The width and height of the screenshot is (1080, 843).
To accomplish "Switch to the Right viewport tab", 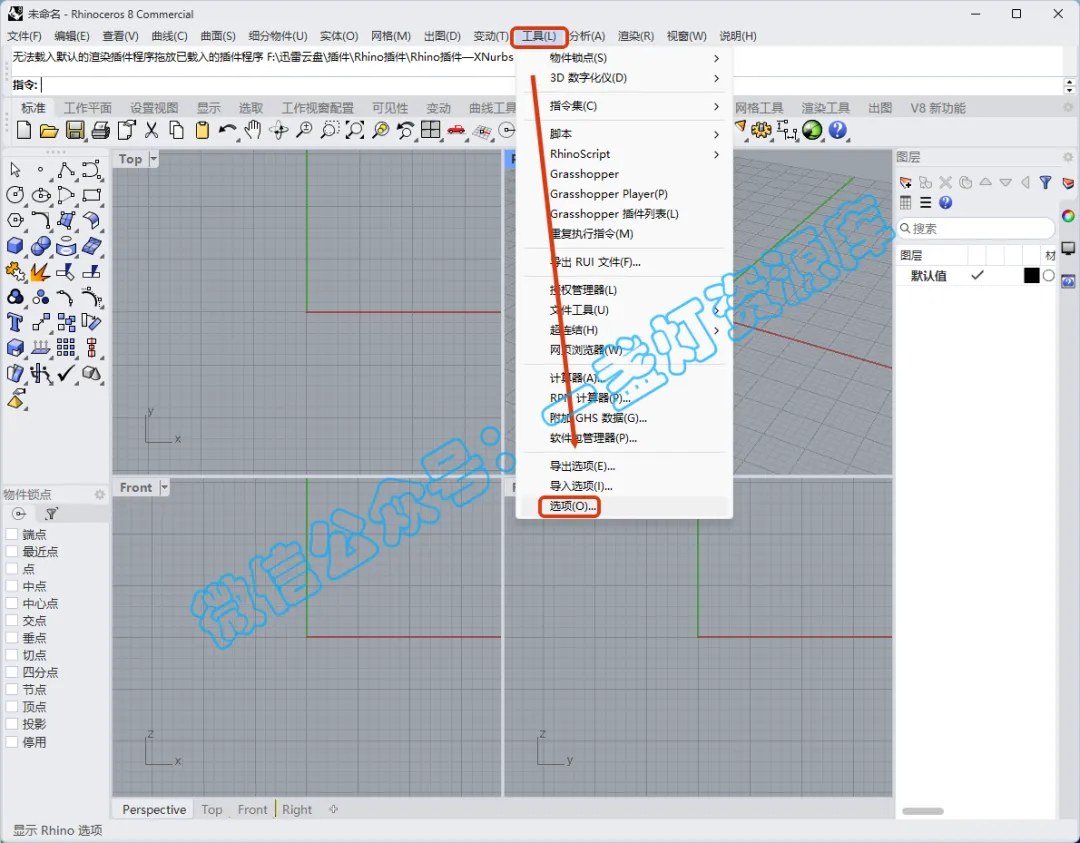I will tap(297, 809).
